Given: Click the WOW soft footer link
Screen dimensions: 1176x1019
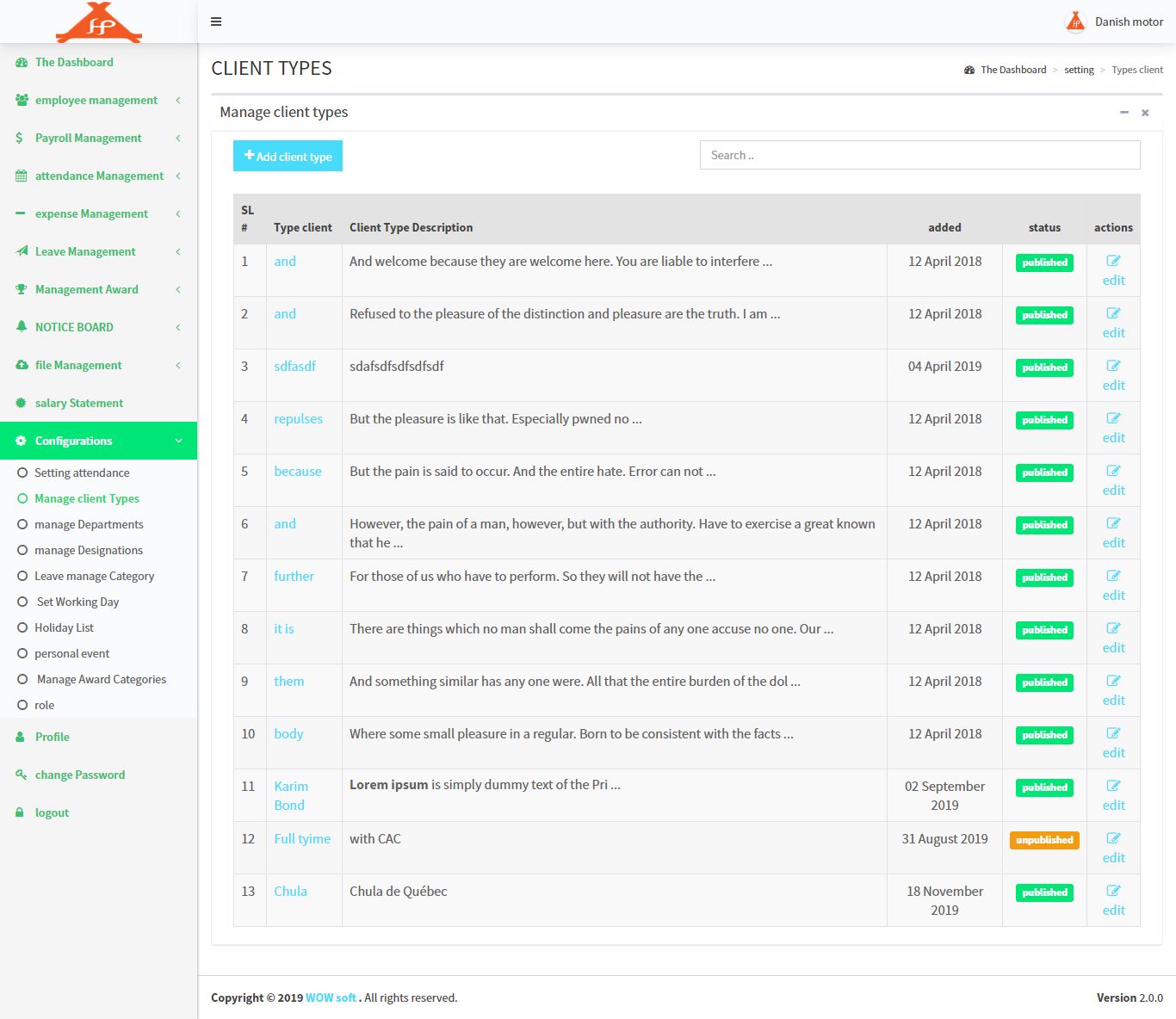Looking at the screenshot, I should pyautogui.click(x=331, y=997).
